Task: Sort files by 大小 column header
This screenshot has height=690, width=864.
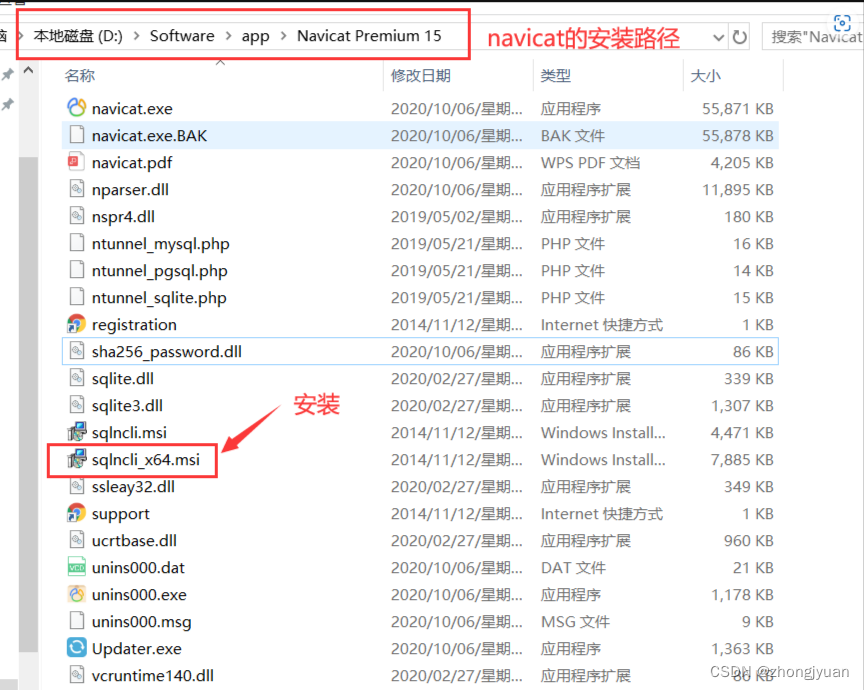Action: click(x=705, y=76)
